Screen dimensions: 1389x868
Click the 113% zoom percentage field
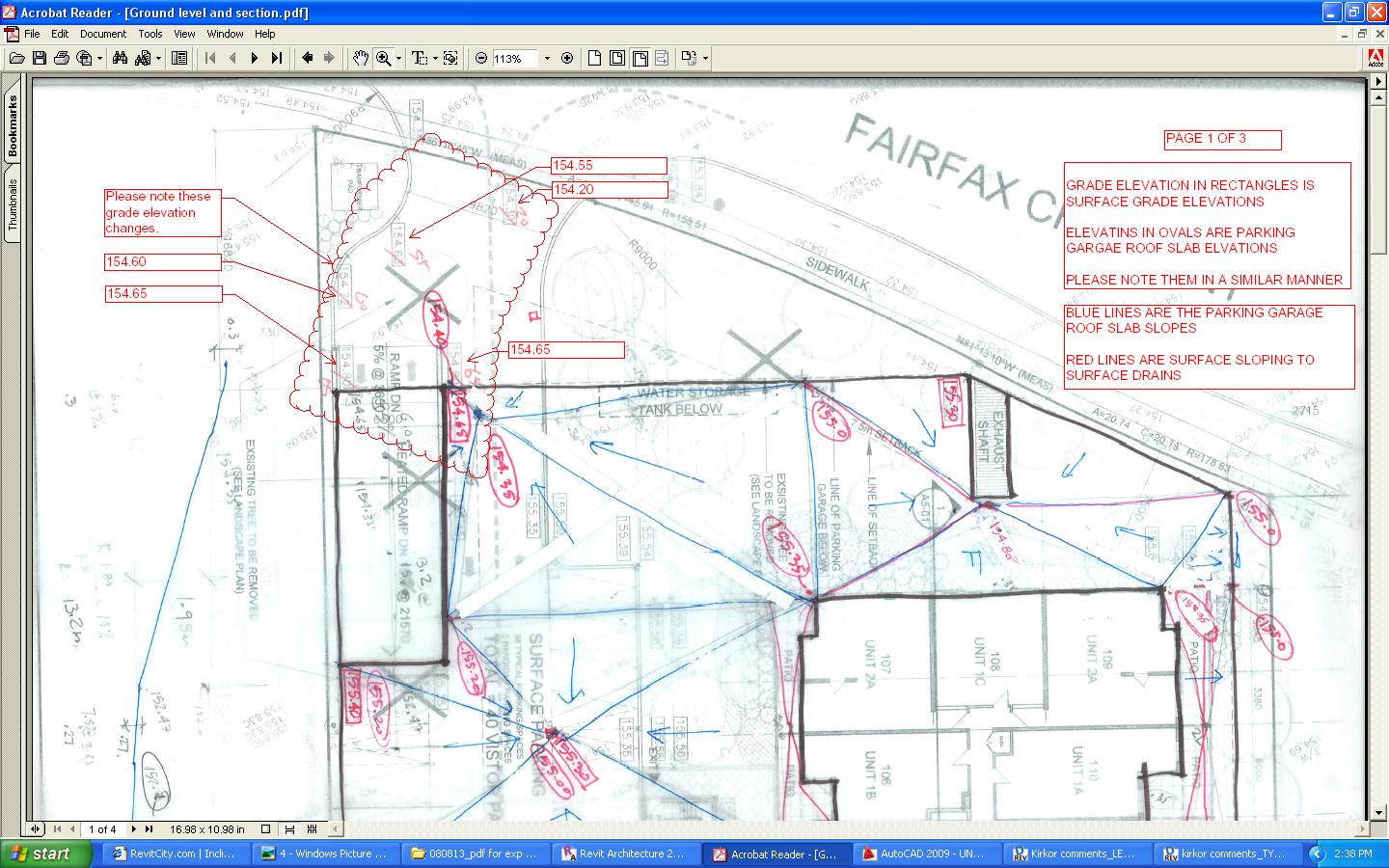516,59
